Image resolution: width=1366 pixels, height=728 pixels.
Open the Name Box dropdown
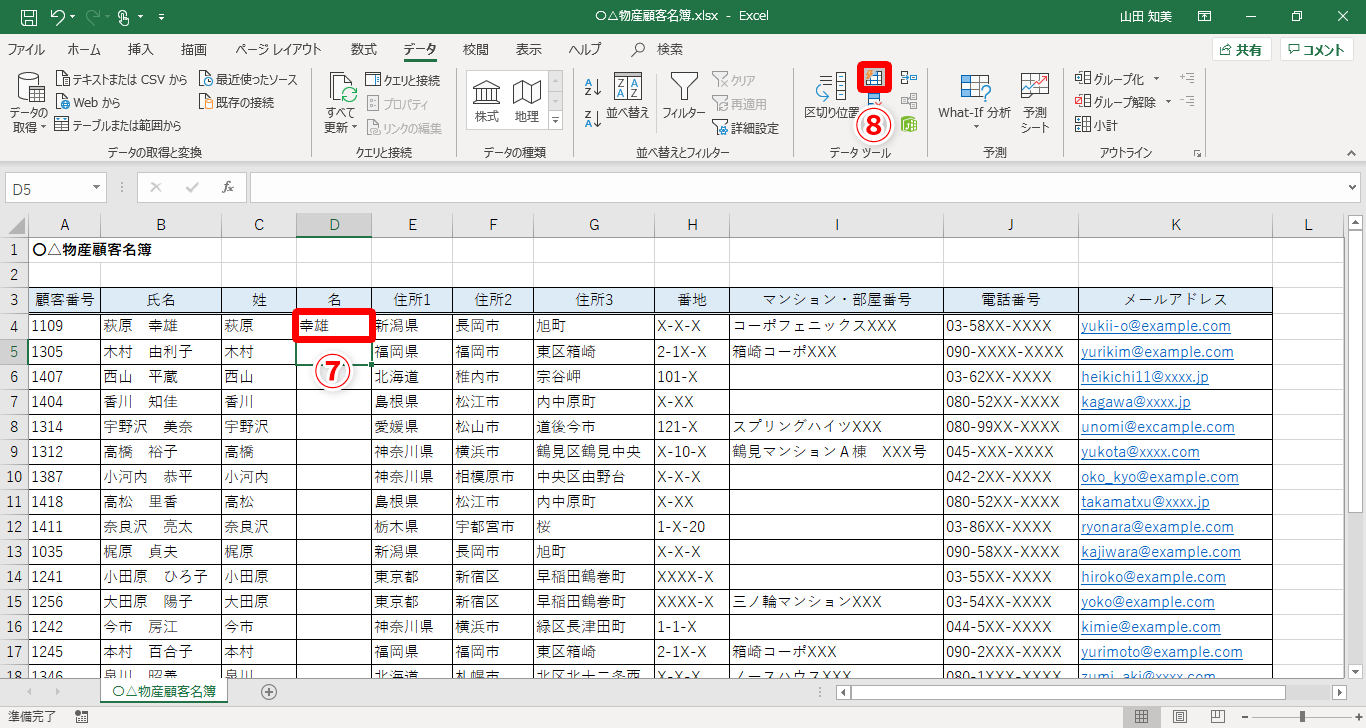point(96,187)
